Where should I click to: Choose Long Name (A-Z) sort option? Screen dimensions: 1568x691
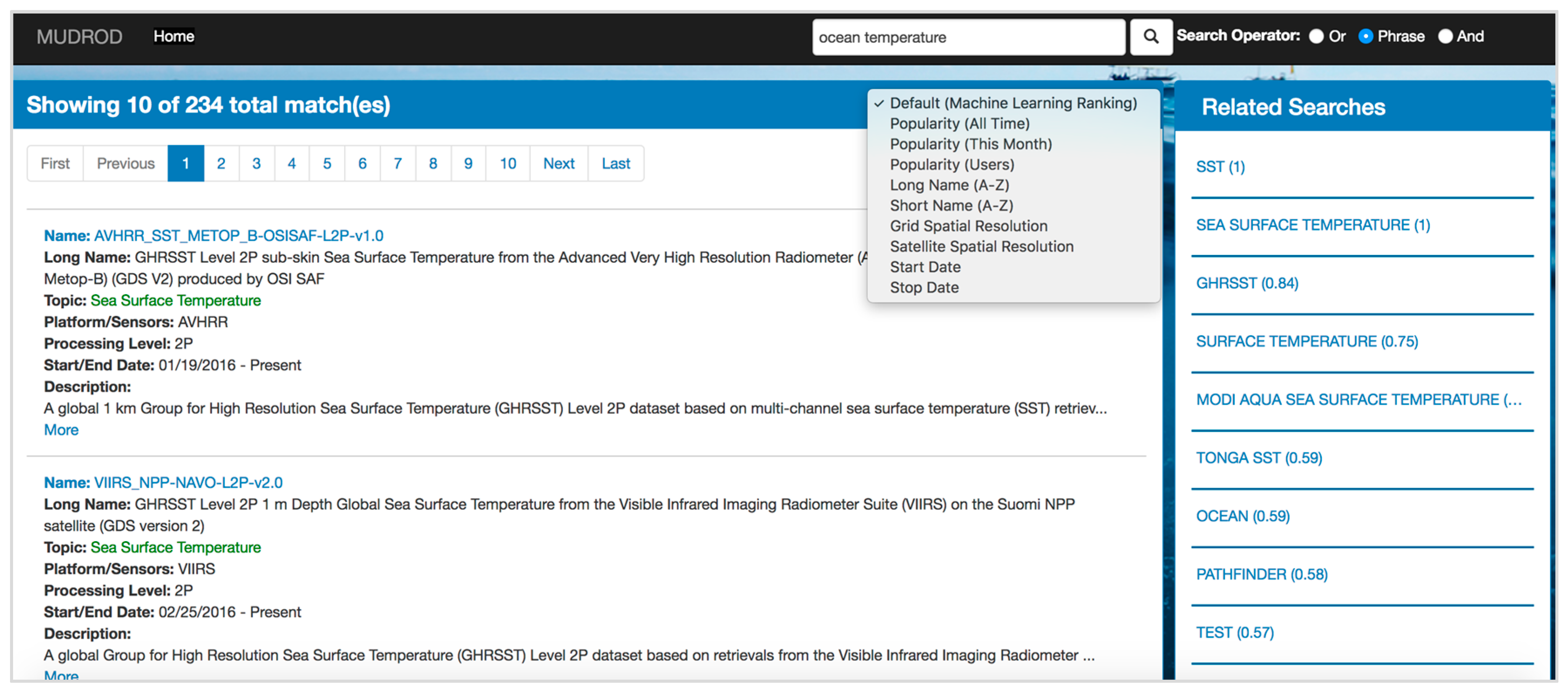[949, 185]
